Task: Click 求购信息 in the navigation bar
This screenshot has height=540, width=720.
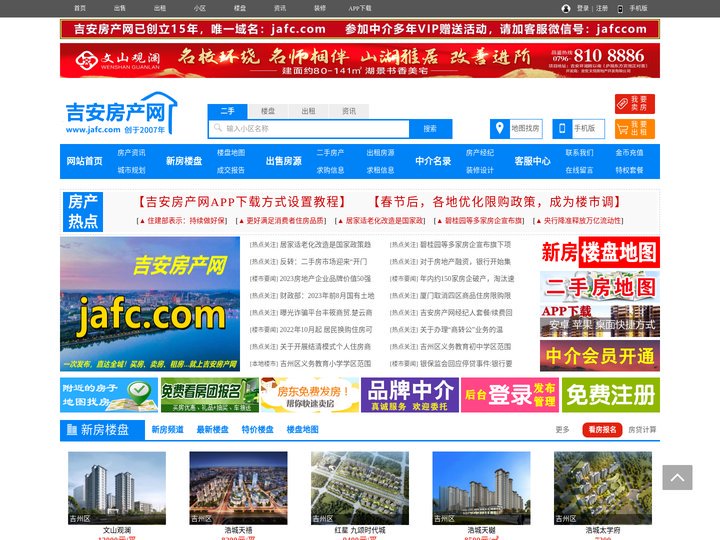Action: coord(330,170)
